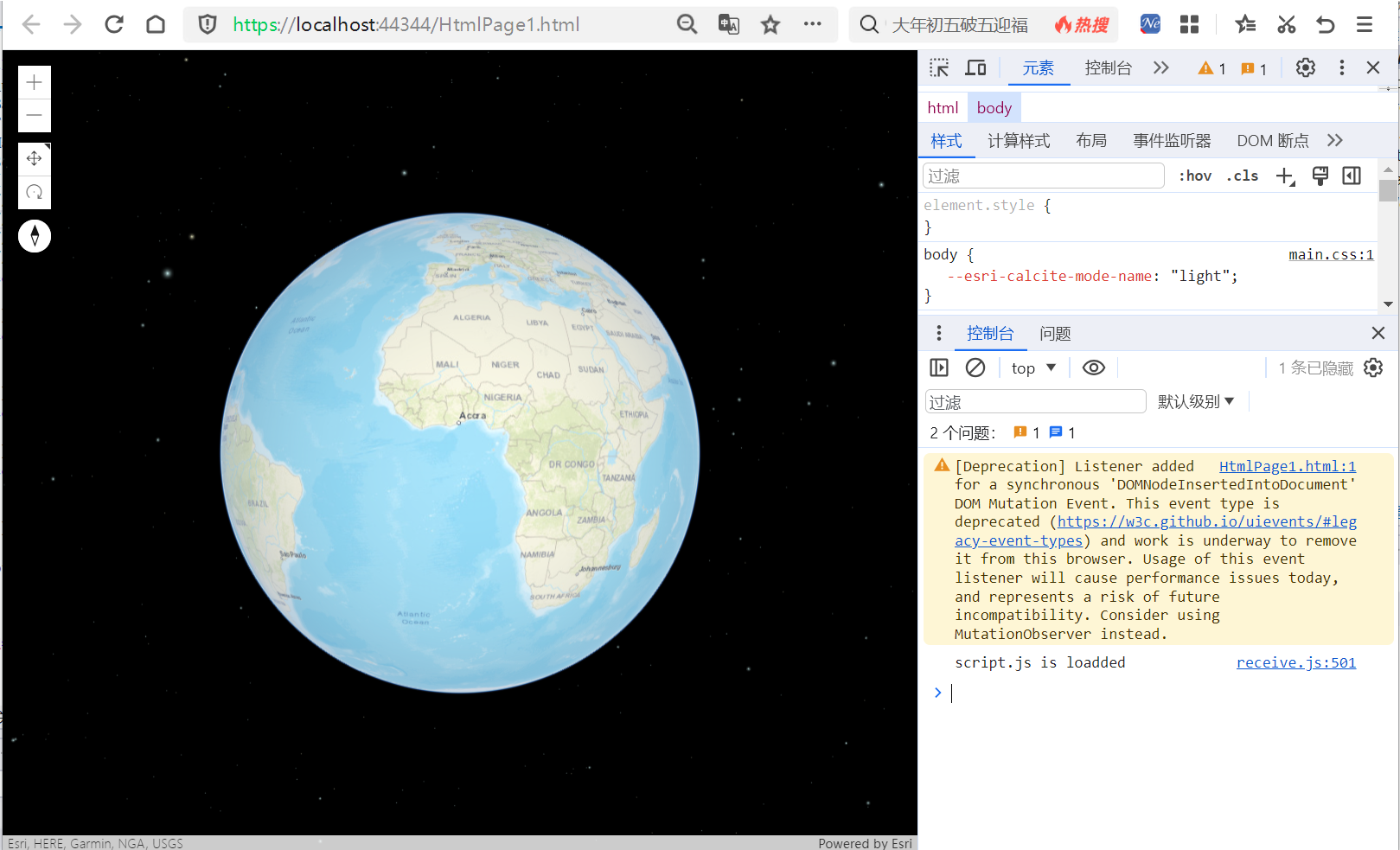1400x850 pixels.
Task: Open the 默认级别 log level dropdown
Action: (1197, 400)
